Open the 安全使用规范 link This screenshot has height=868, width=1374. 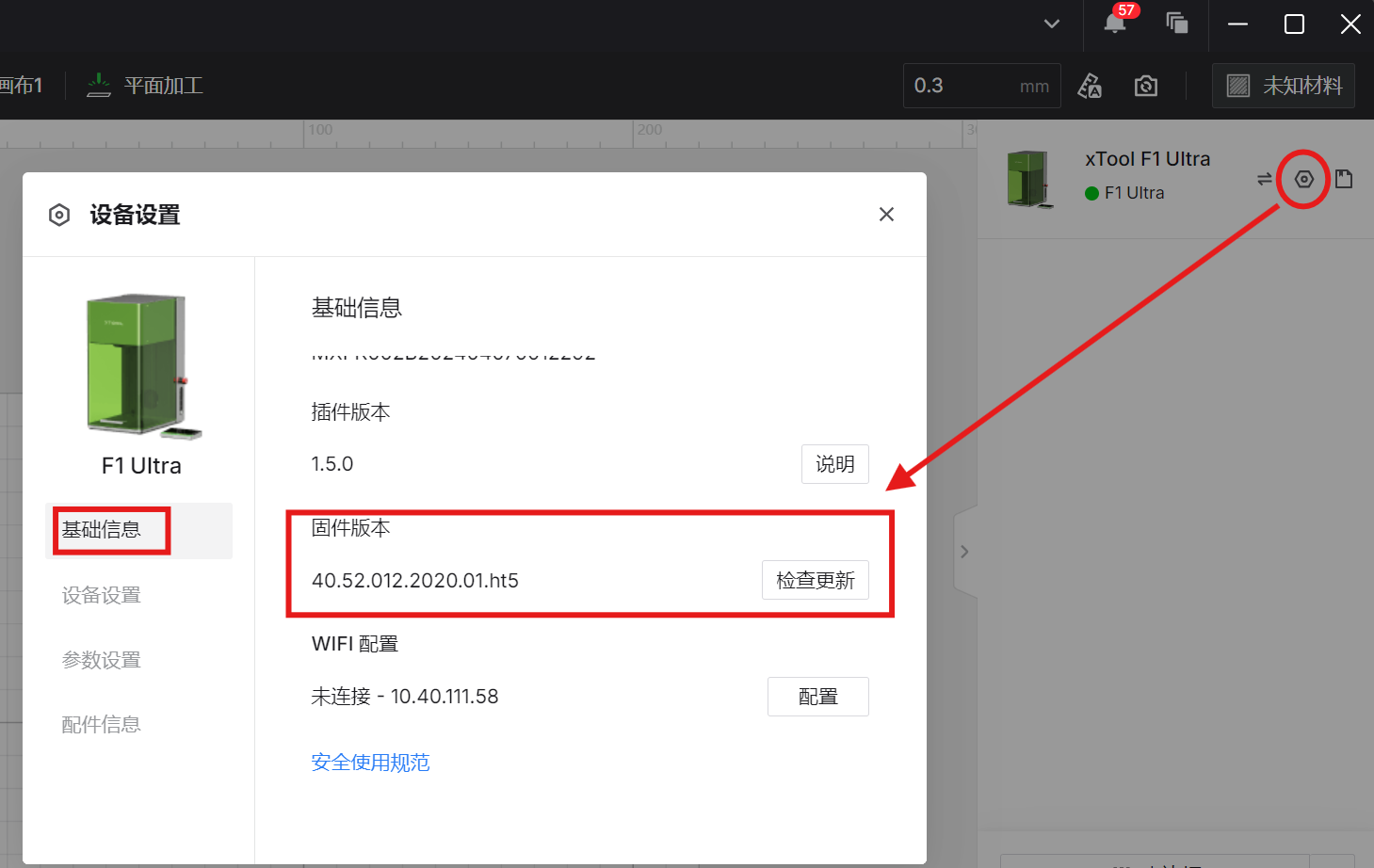point(371,763)
